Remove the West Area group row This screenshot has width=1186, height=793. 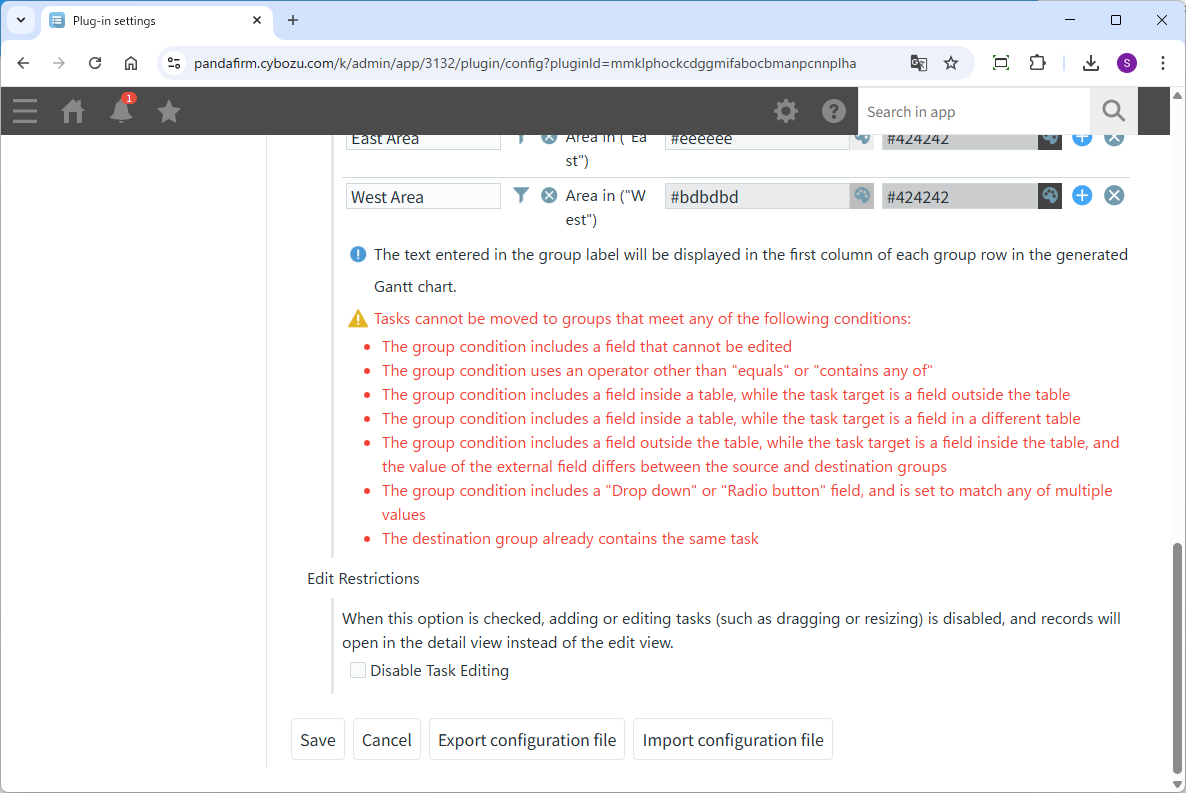point(1114,196)
